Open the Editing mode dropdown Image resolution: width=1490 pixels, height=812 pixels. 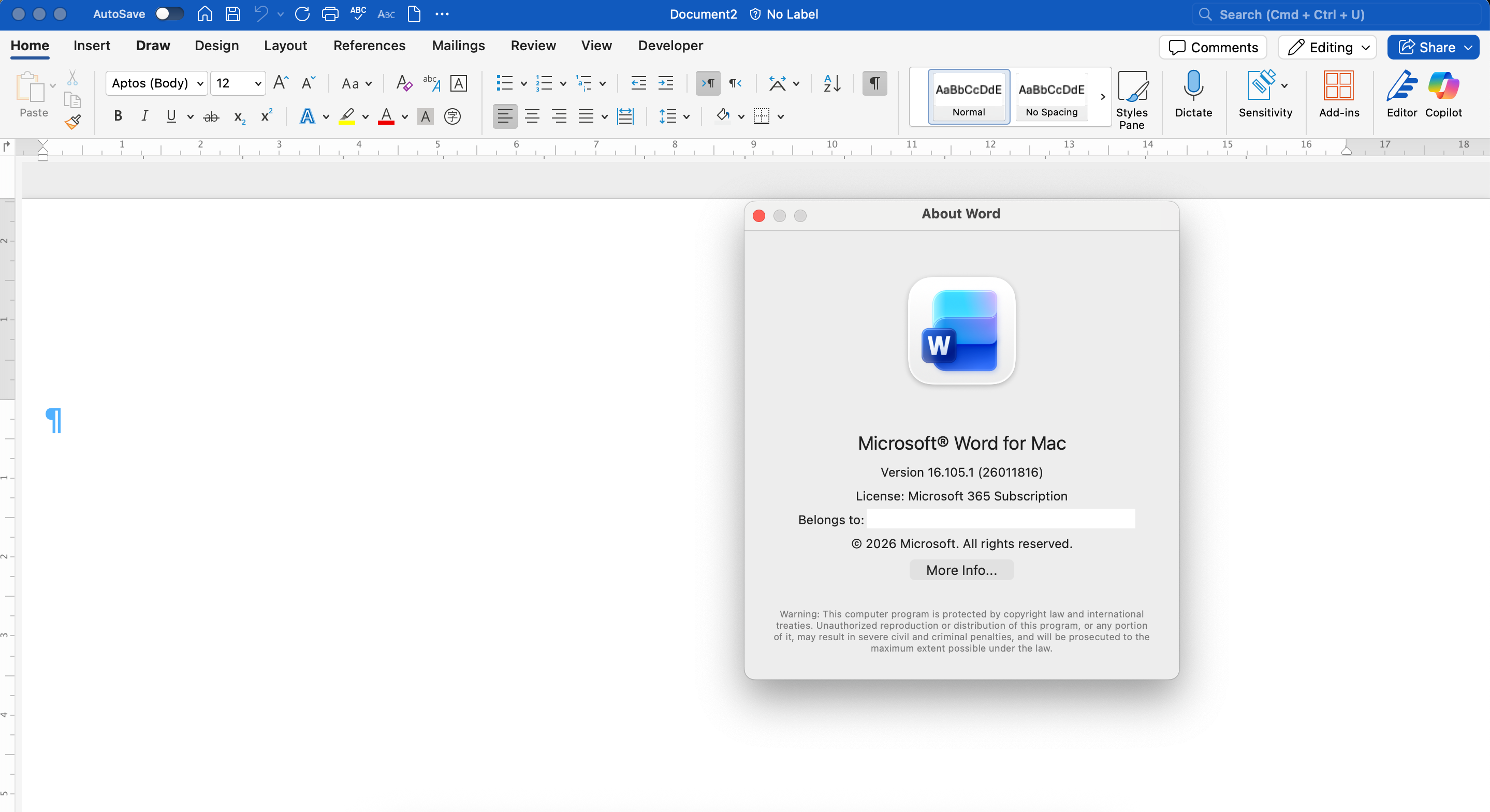(x=1327, y=48)
